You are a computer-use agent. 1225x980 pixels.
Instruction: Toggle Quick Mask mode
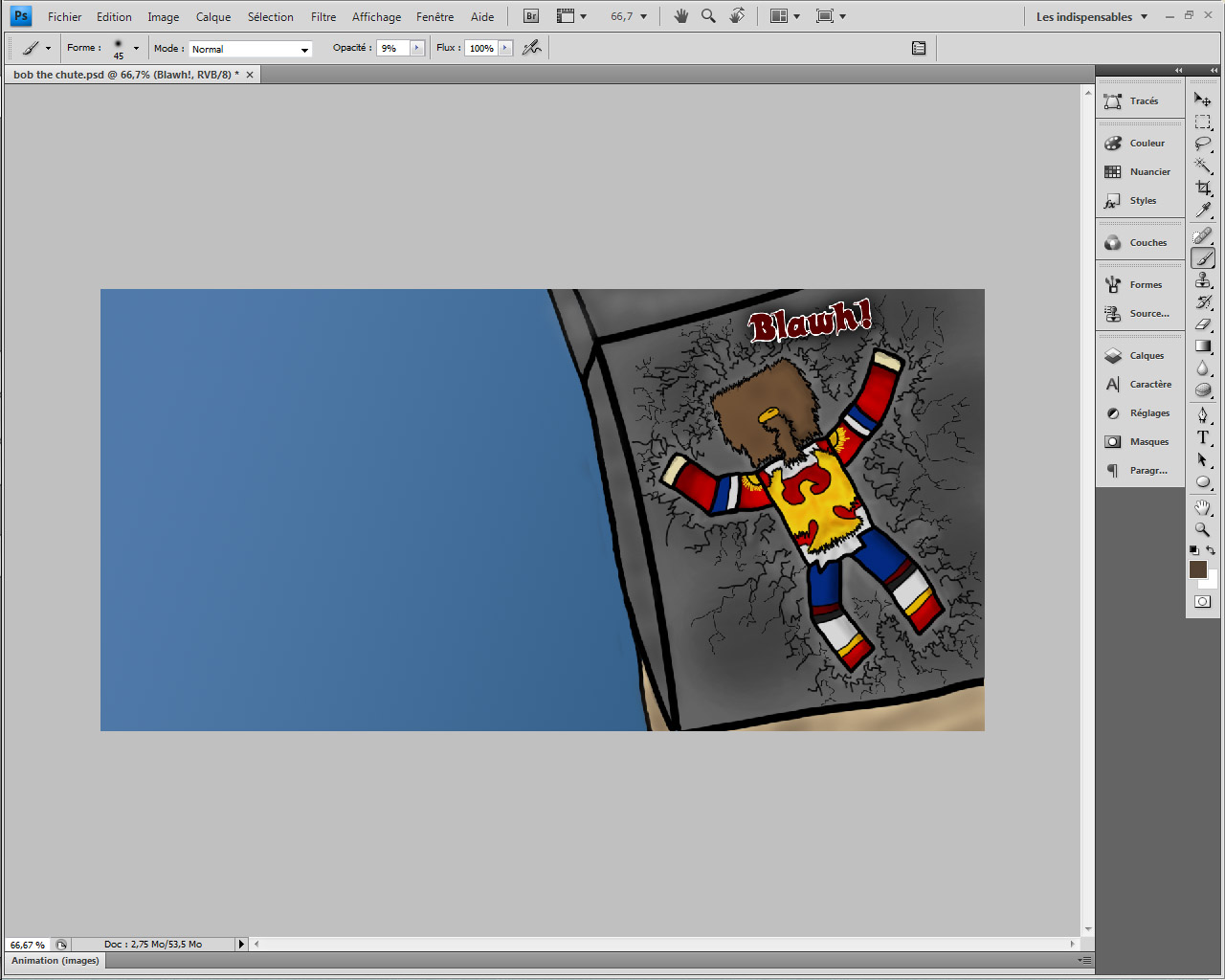pos(1203,602)
